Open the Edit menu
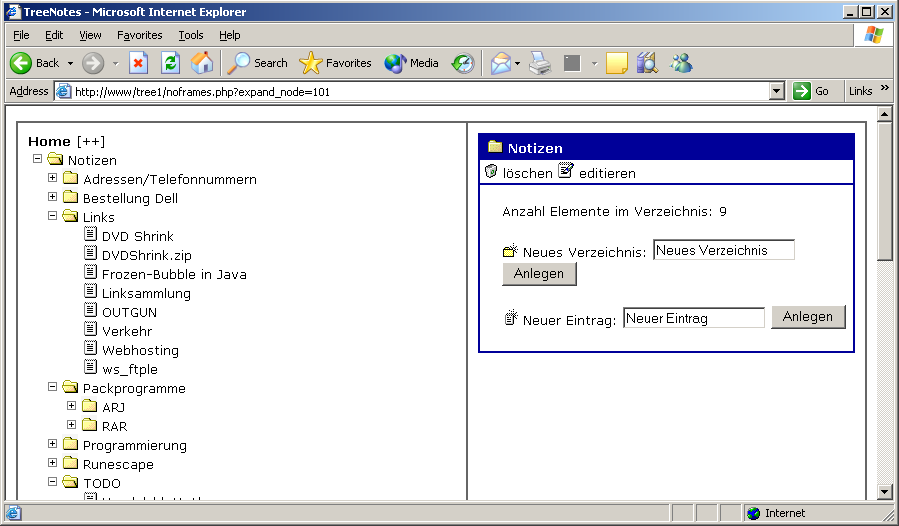The image size is (899, 526). pos(54,35)
